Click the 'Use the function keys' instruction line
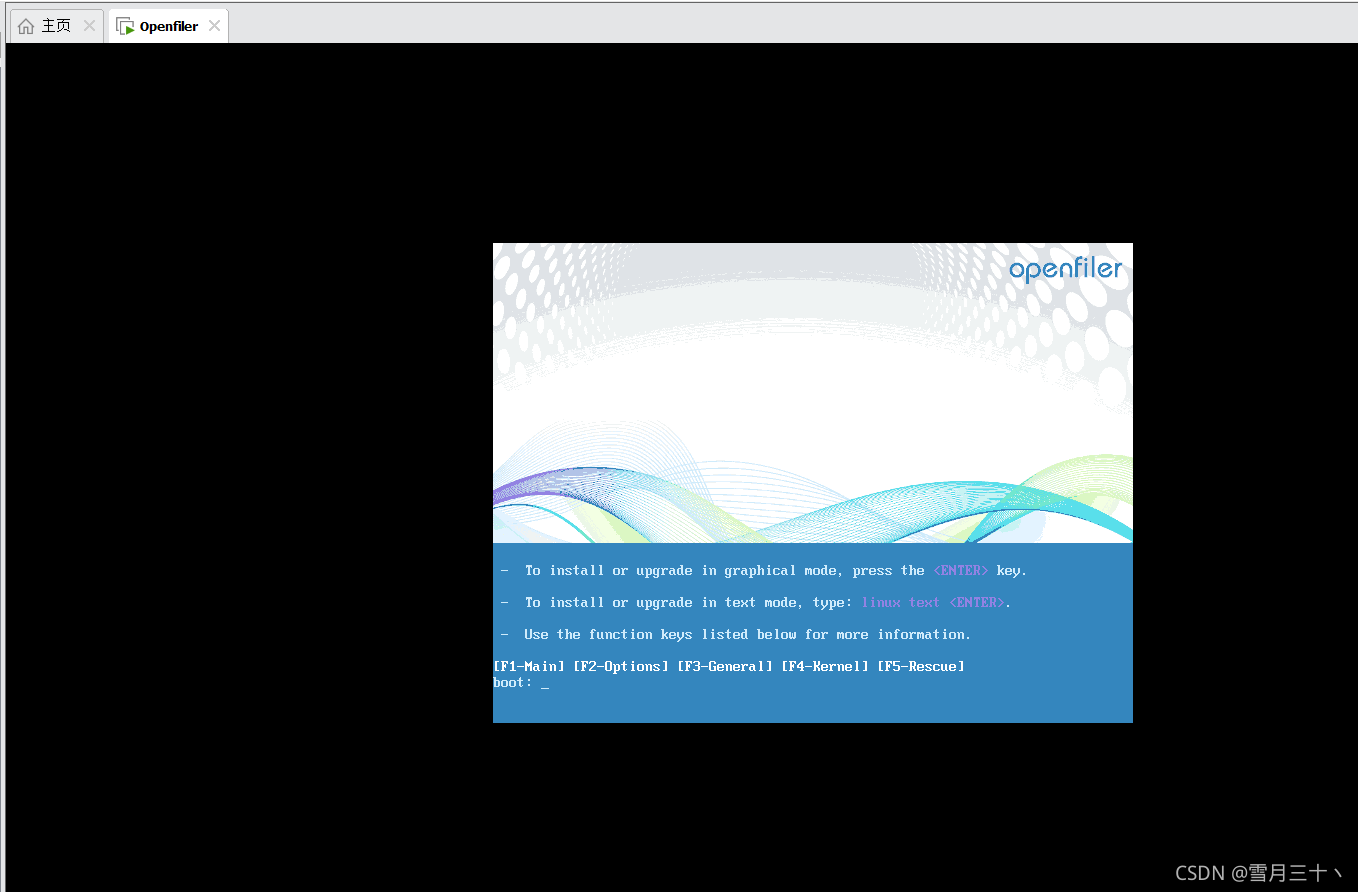 pyautogui.click(x=736, y=635)
